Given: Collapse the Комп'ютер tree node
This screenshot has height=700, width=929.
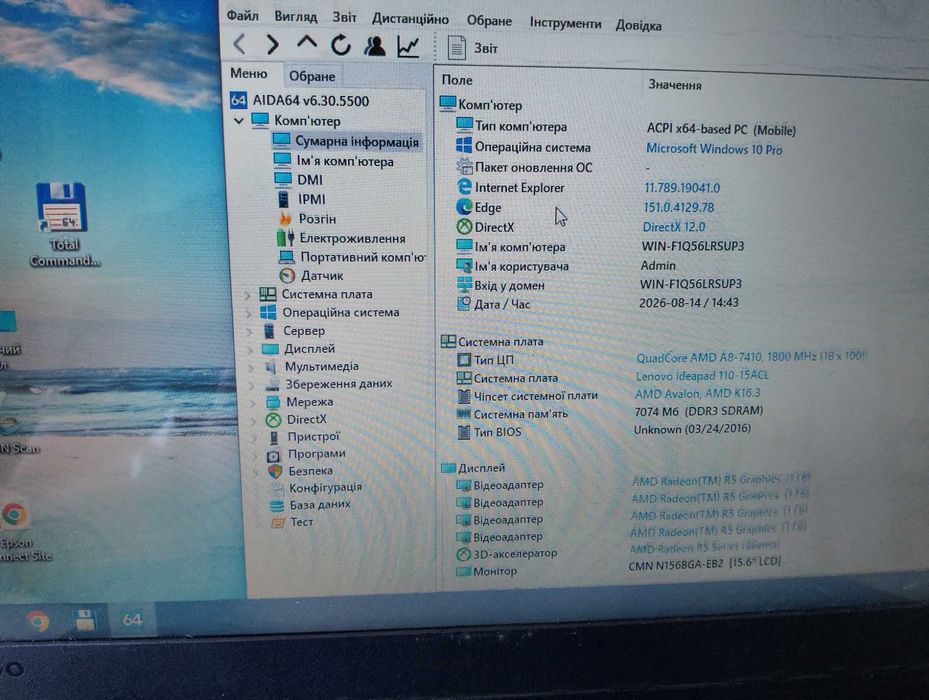Looking at the screenshot, I should click(x=239, y=121).
